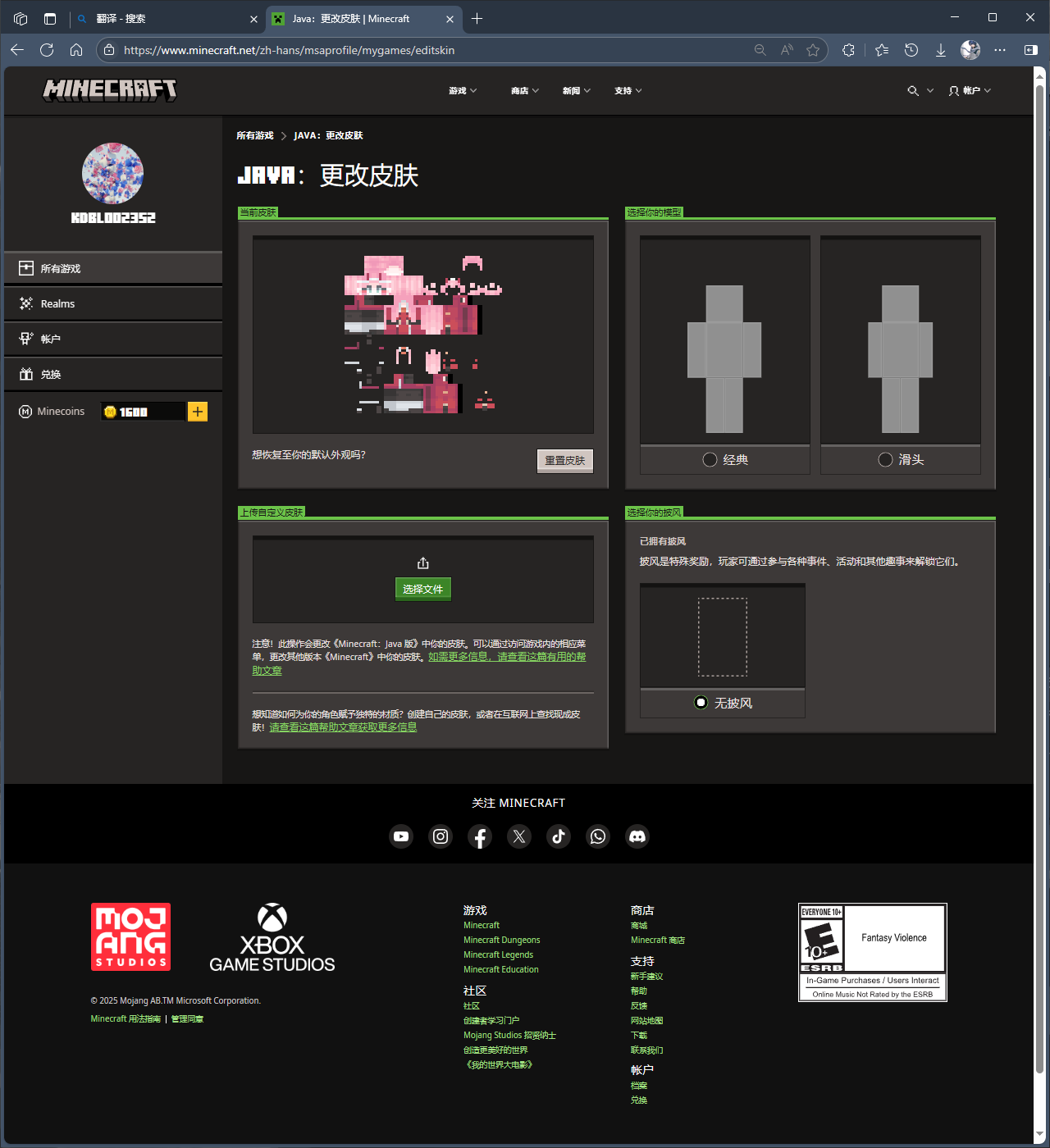1050x1148 pixels.
Task: Open the 帐户 account dropdown in header
Action: pos(970,91)
